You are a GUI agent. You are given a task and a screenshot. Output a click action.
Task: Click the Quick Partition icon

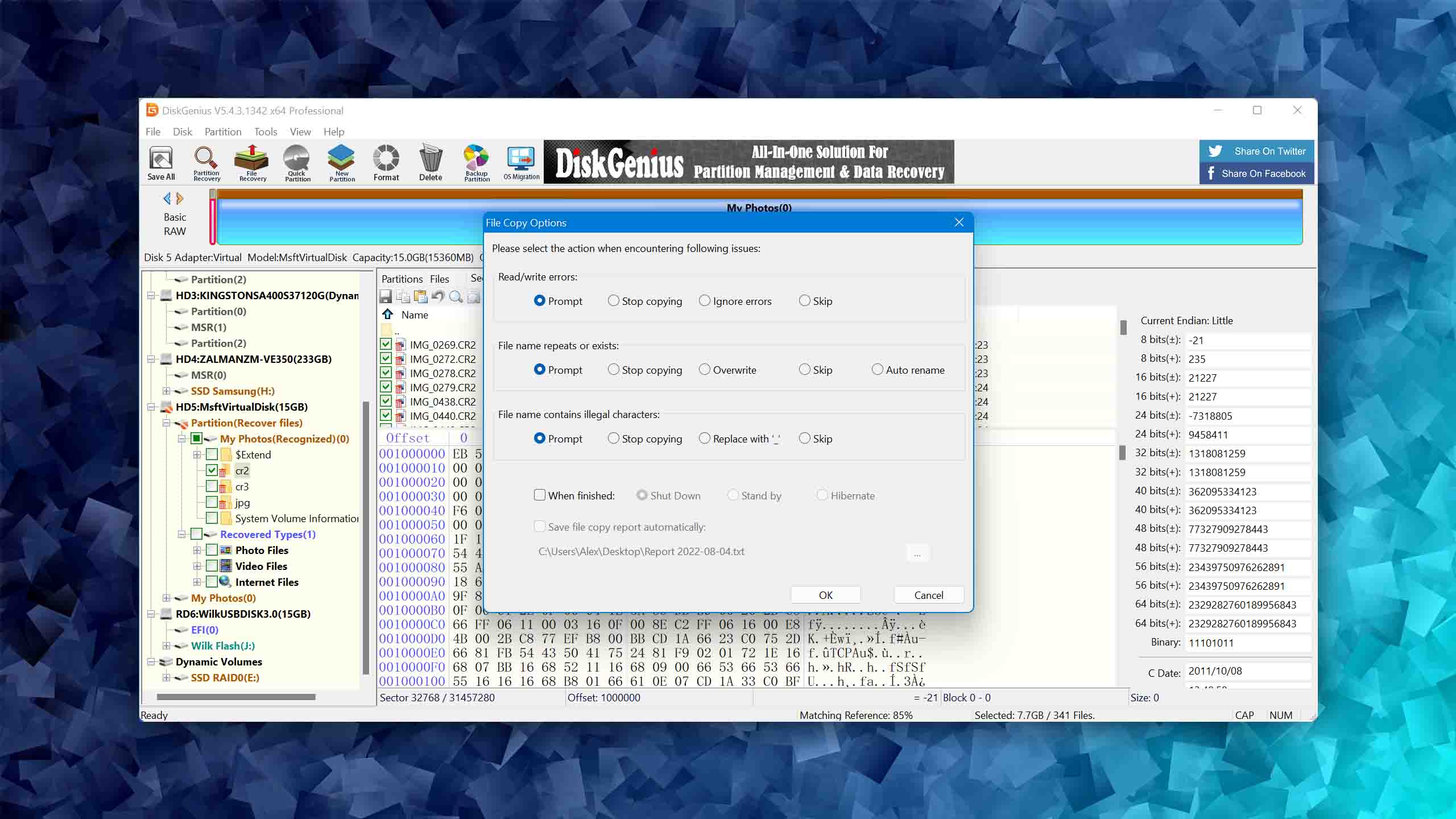[x=297, y=163]
